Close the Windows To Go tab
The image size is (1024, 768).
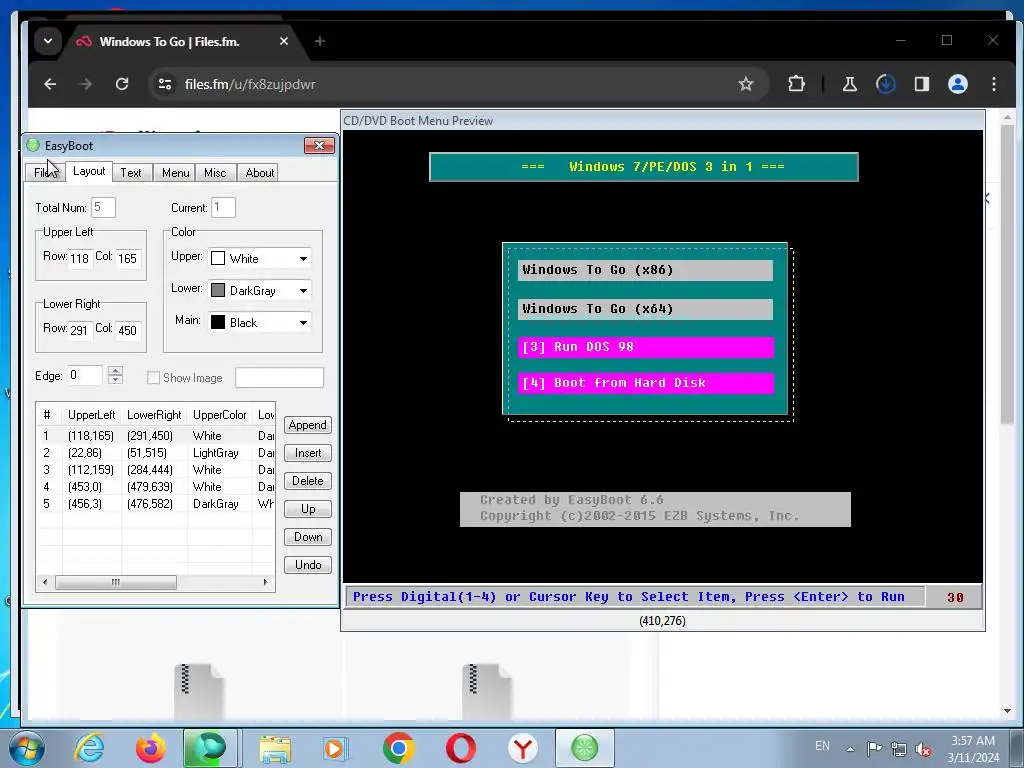tap(283, 41)
